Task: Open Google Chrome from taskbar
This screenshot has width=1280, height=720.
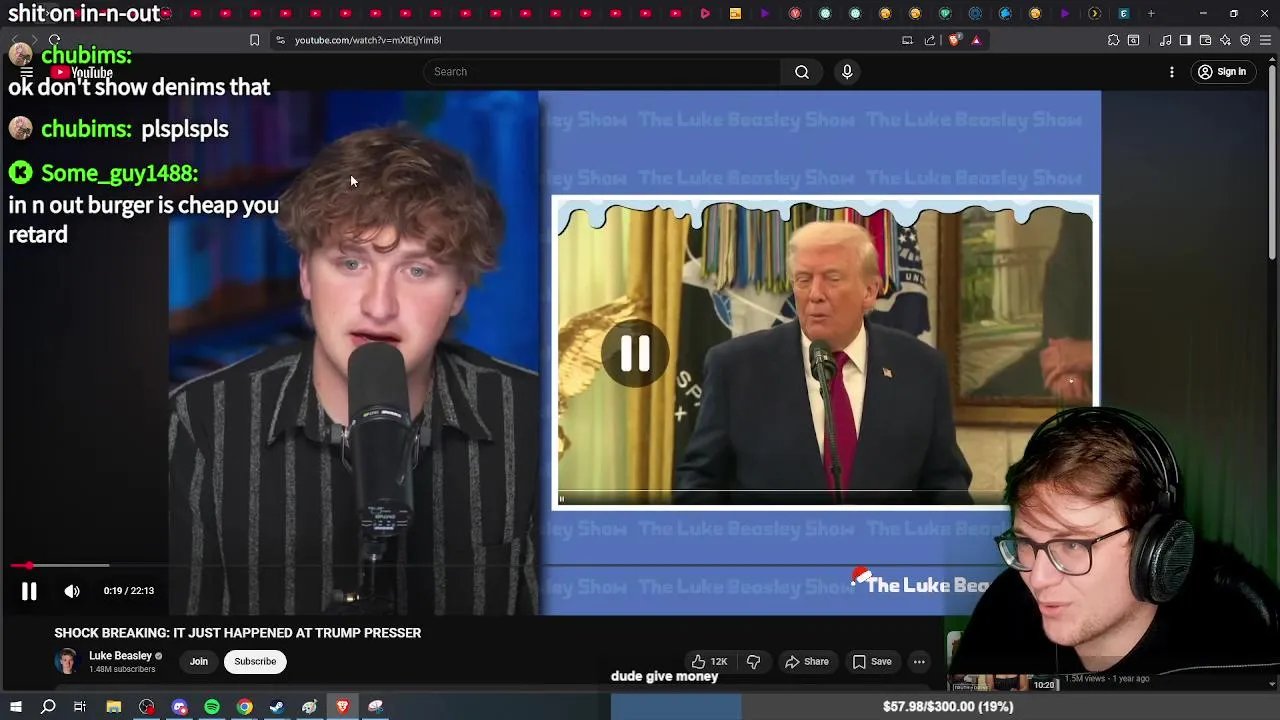Action: pyautogui.click(x=244, y=707)
